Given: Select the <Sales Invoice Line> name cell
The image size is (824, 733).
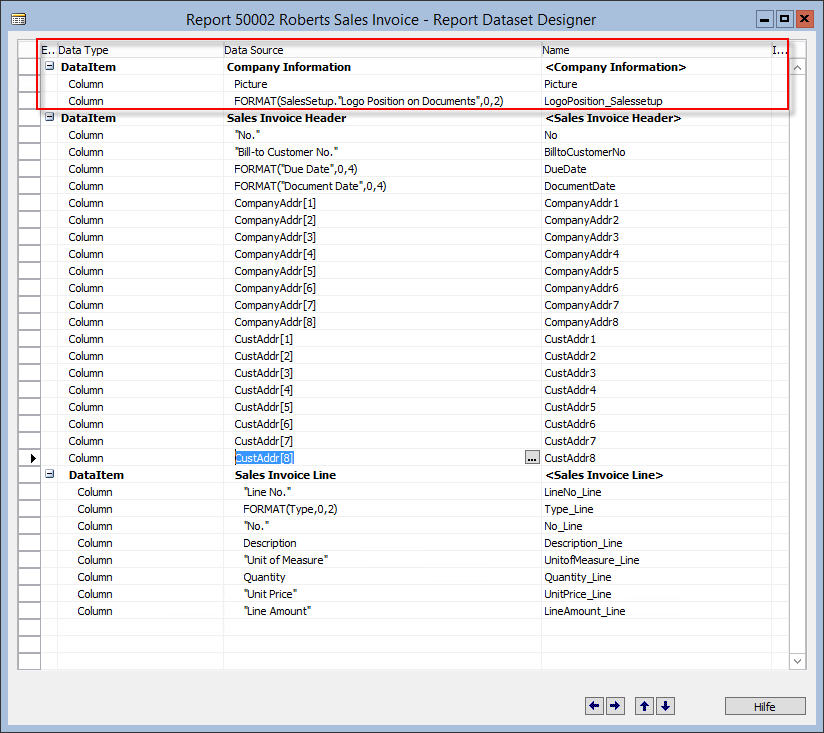Looking at the screenshot, I should [656, 475].
